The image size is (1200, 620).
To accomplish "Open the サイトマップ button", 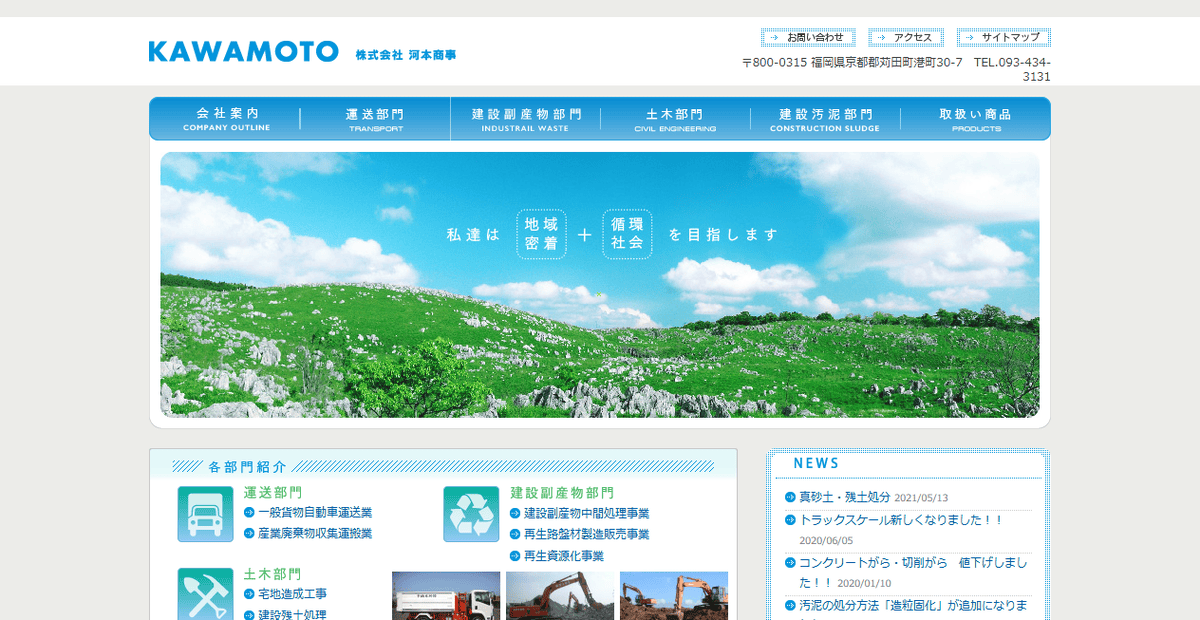I will tap(1003, 36).
